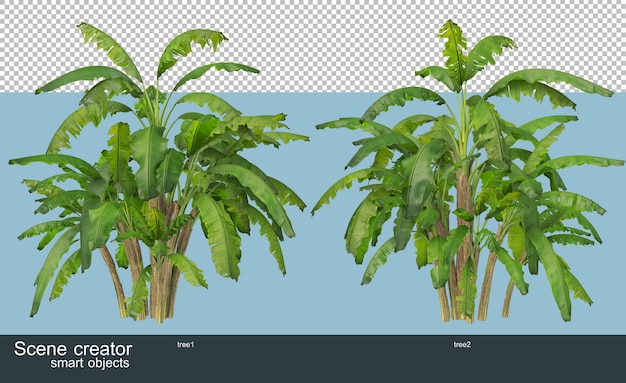This screenshot has height=383, width=626.
Task: Select the tree1 banana plant image
Action: (x=160, y=172)
